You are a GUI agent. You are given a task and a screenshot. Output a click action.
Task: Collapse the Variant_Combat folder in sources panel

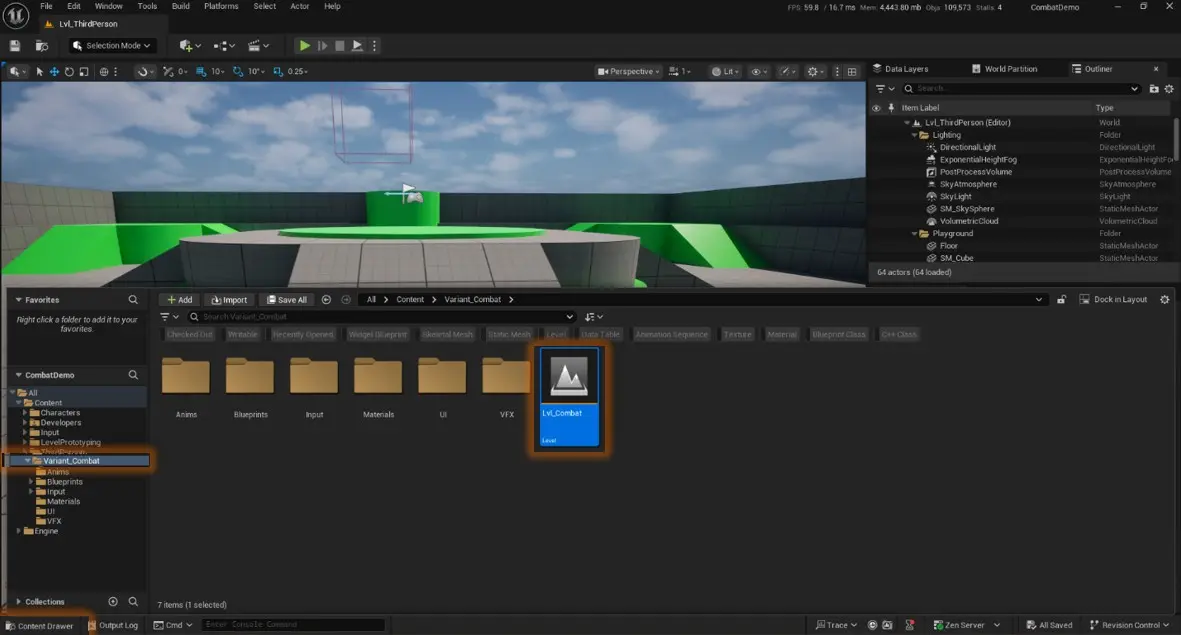tap(27, 460)
